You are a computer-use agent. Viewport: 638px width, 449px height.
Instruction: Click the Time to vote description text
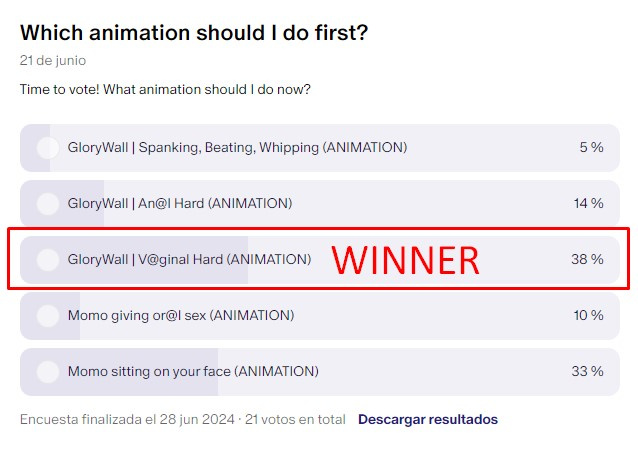pyautogui.click(x=165, y=90)
